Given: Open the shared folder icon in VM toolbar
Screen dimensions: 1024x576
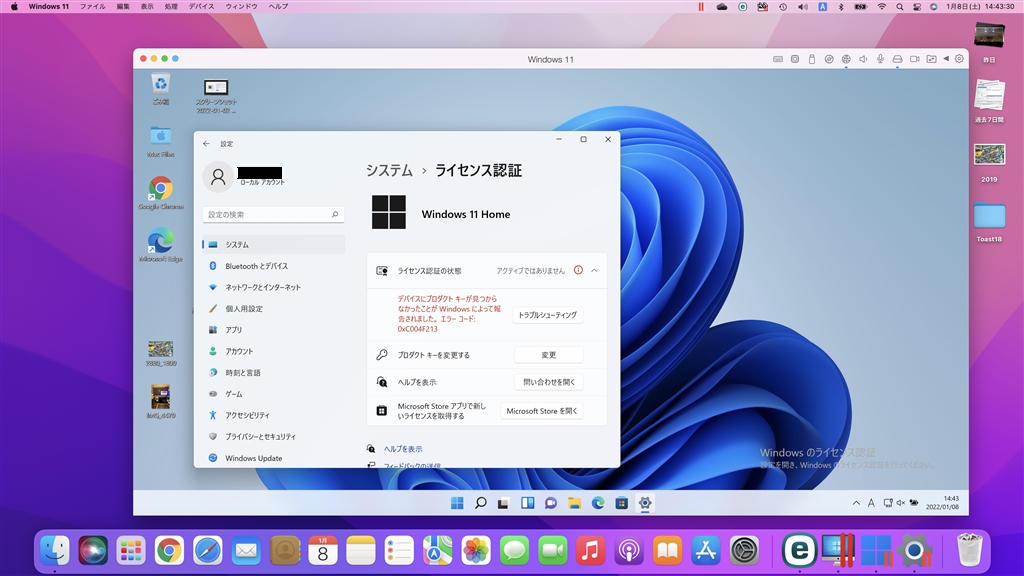Looking at the screenshot, I should (931, 59).
